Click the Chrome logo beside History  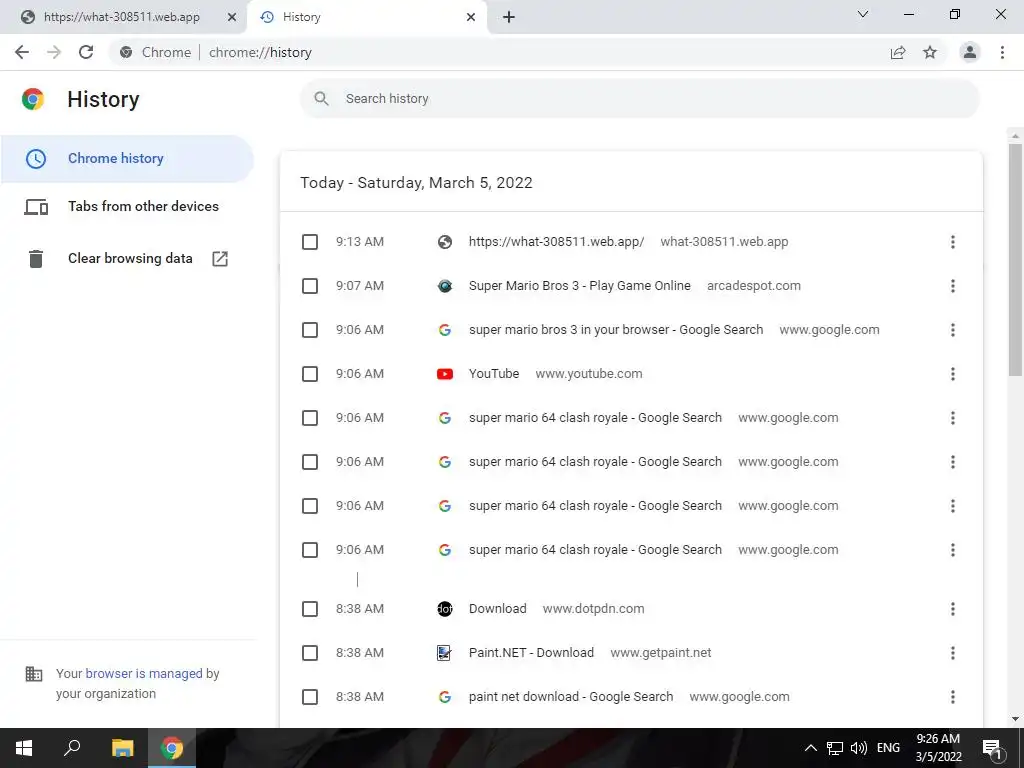coord(33,99)
